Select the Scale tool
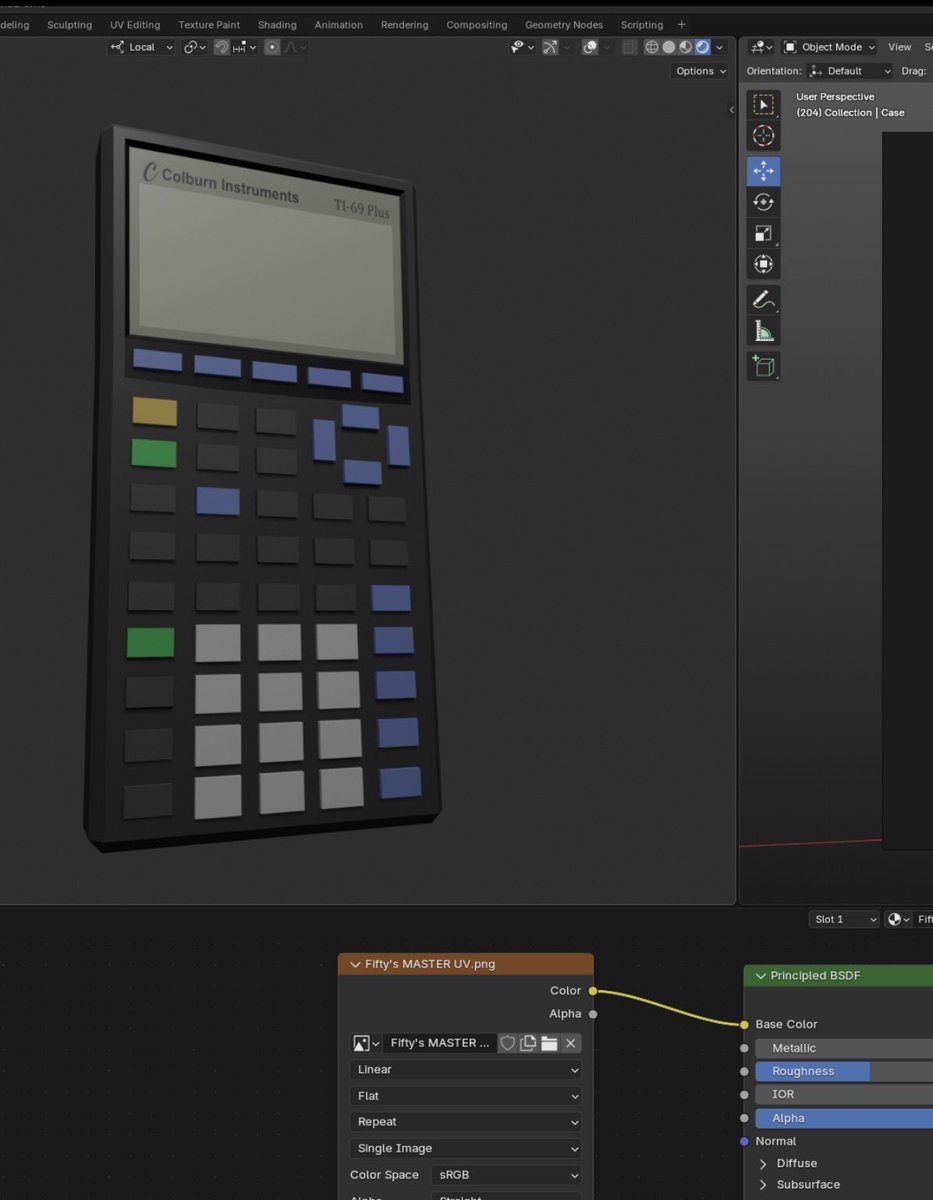933x1200 pixels. tap(763, 234)
